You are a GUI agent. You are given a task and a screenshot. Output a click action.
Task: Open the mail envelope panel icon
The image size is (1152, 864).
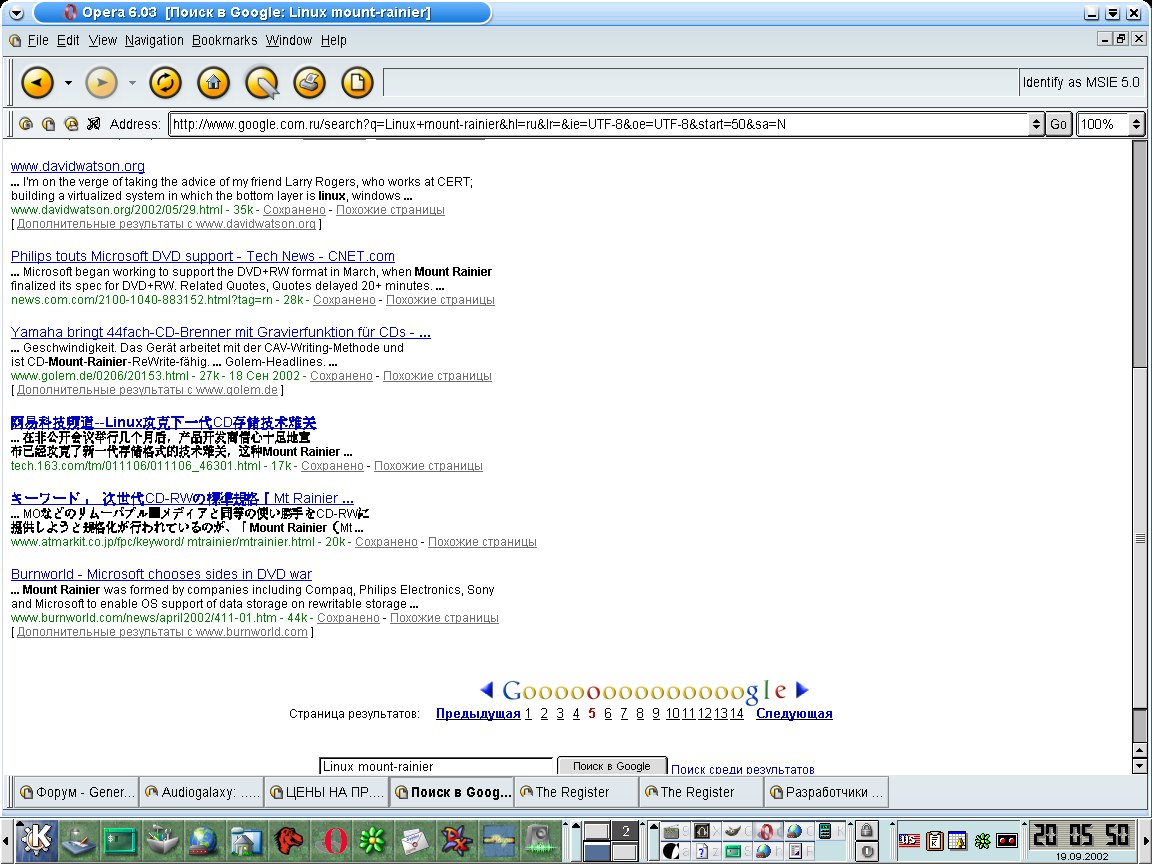415,840
